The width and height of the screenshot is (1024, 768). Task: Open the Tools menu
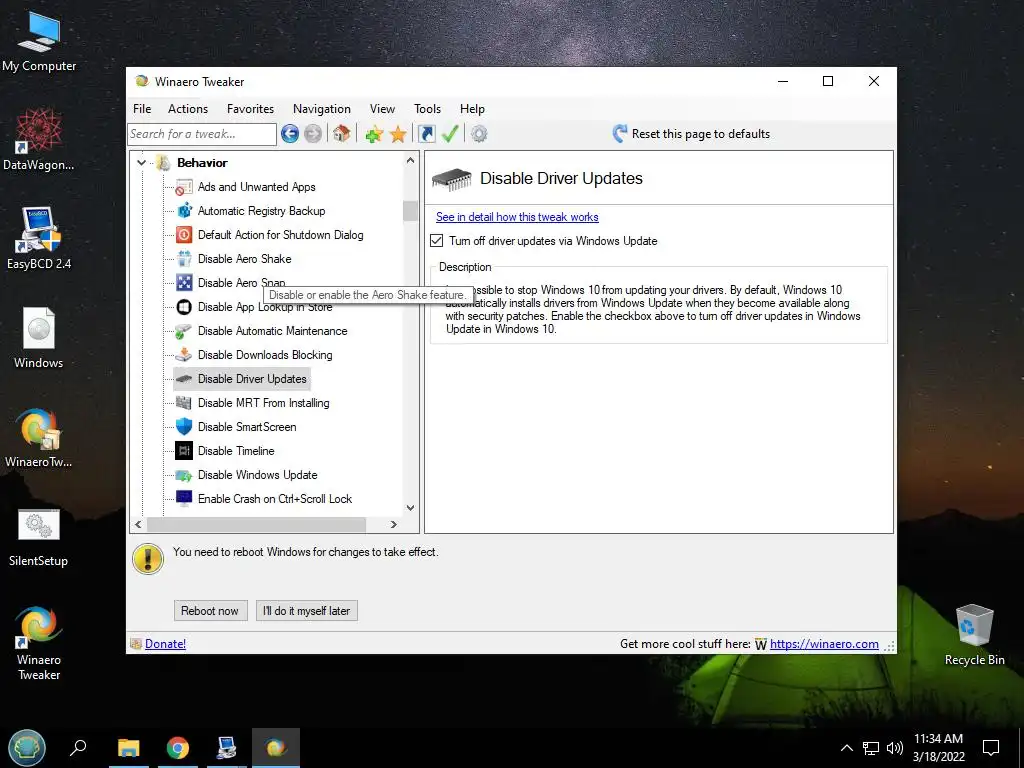click(x=427, y=109)
